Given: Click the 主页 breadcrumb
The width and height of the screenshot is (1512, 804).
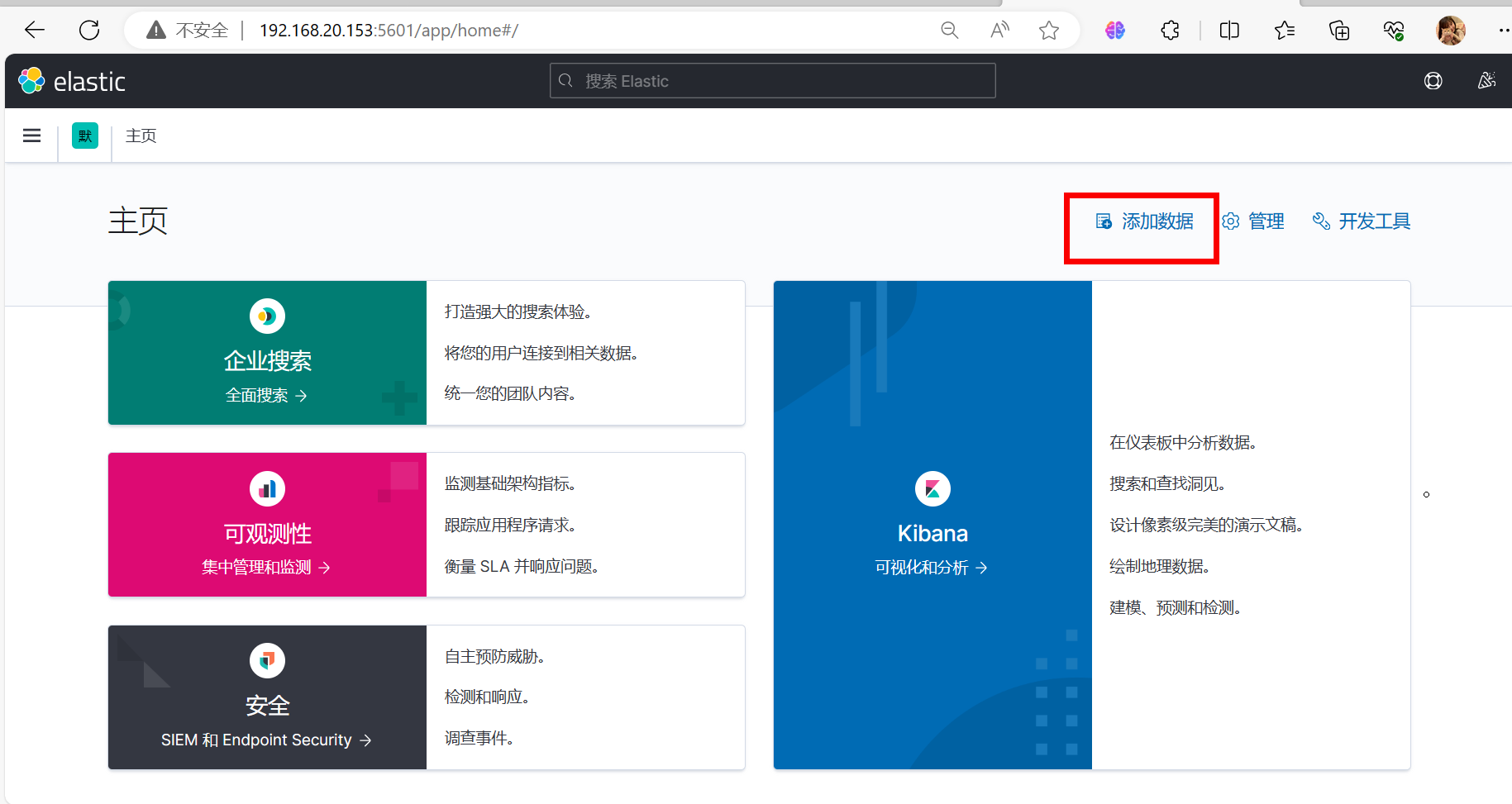Looking at the screenshot, I should click(x=141, y=136).
